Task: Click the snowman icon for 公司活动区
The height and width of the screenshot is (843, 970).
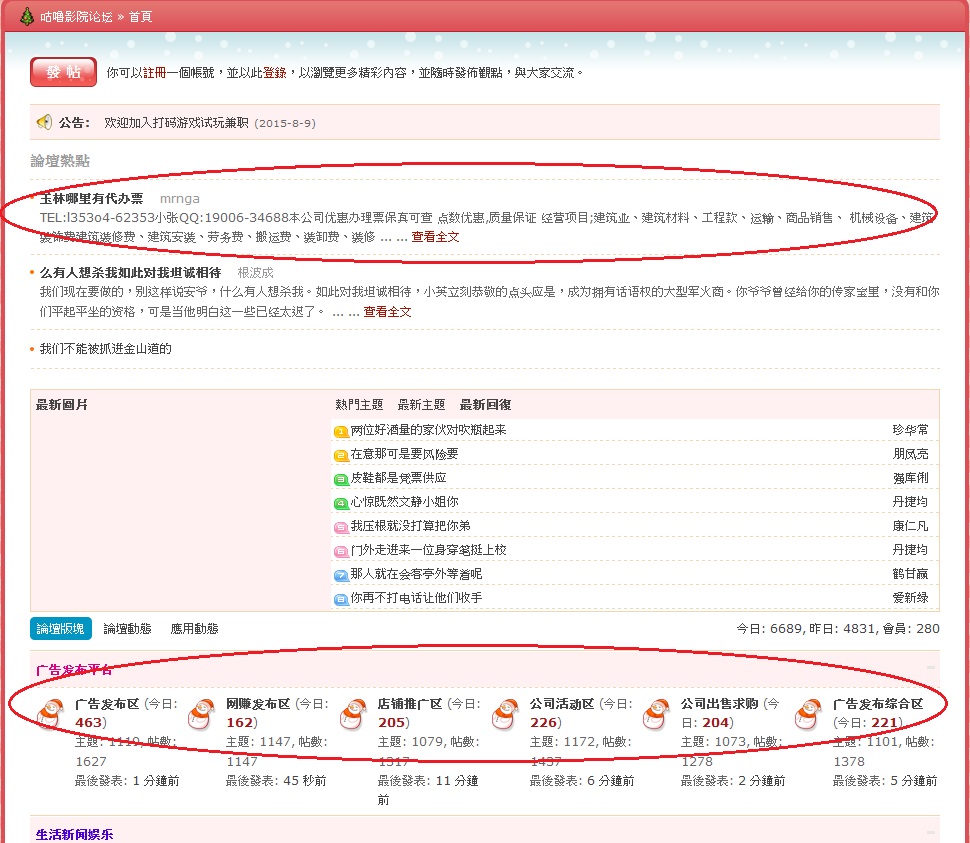Action: [x=506, y=714]
